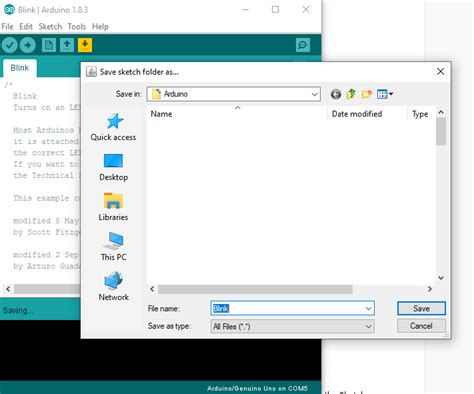
Task: Select Network in the places sidebar
Action: click(113, 287)
